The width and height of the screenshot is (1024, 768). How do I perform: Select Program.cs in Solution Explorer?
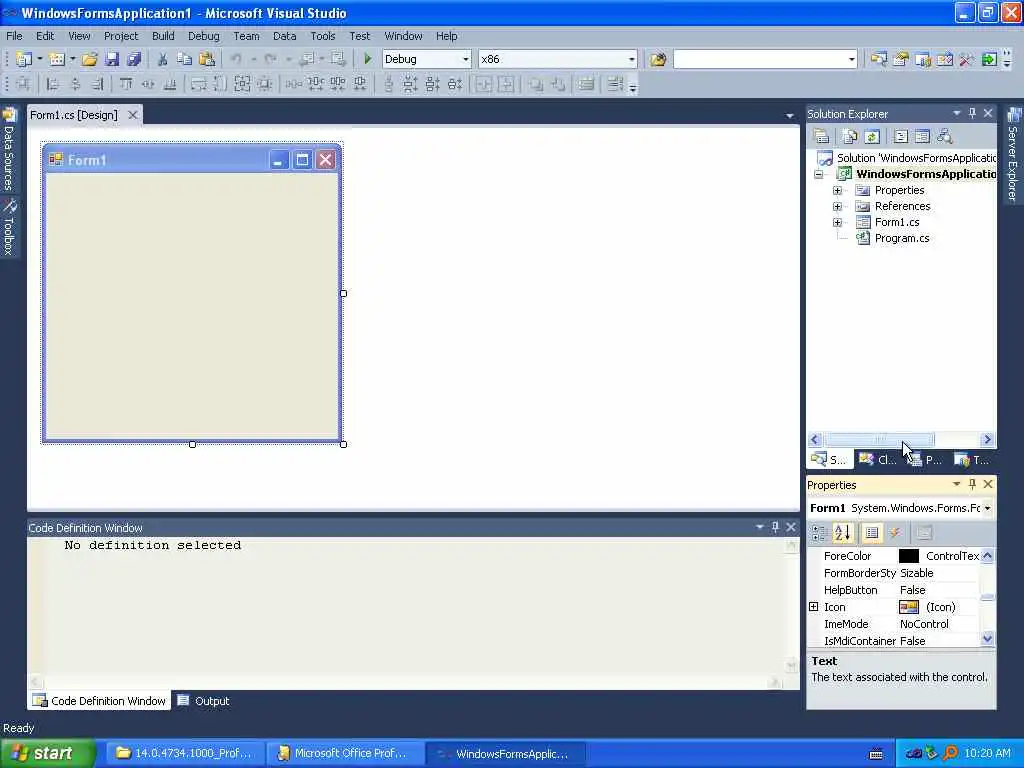pos(901,238)
